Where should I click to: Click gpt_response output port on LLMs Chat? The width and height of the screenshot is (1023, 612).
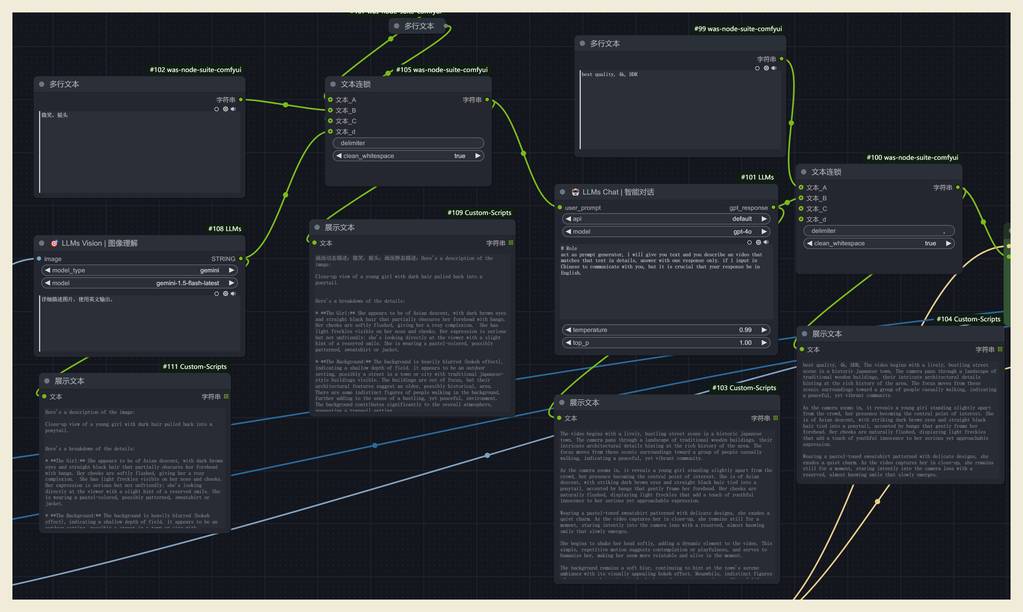tap(772, 208)
